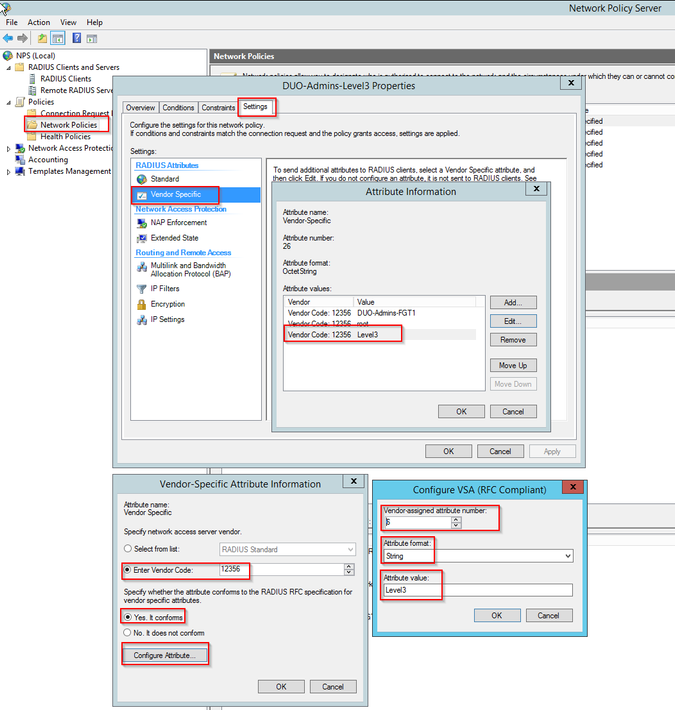
Task: Select No. It does not conform radio
Action: point(128,633)
